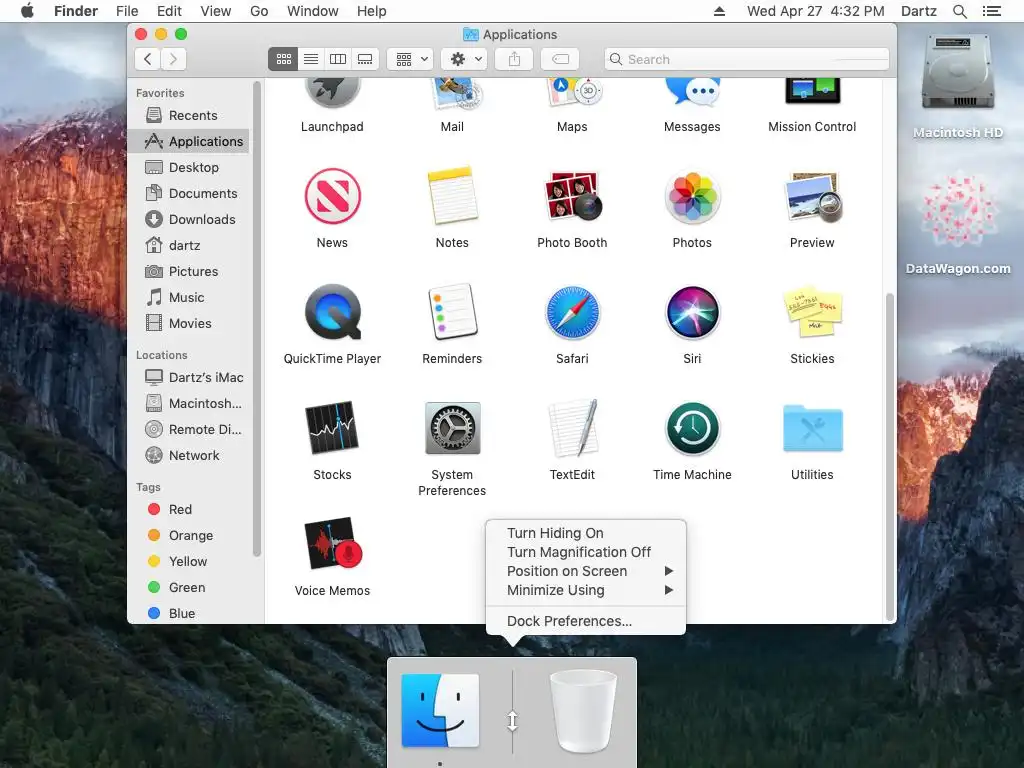Open Dock Preferences from context menu
1024x768 pixels.
pos(586,621)
